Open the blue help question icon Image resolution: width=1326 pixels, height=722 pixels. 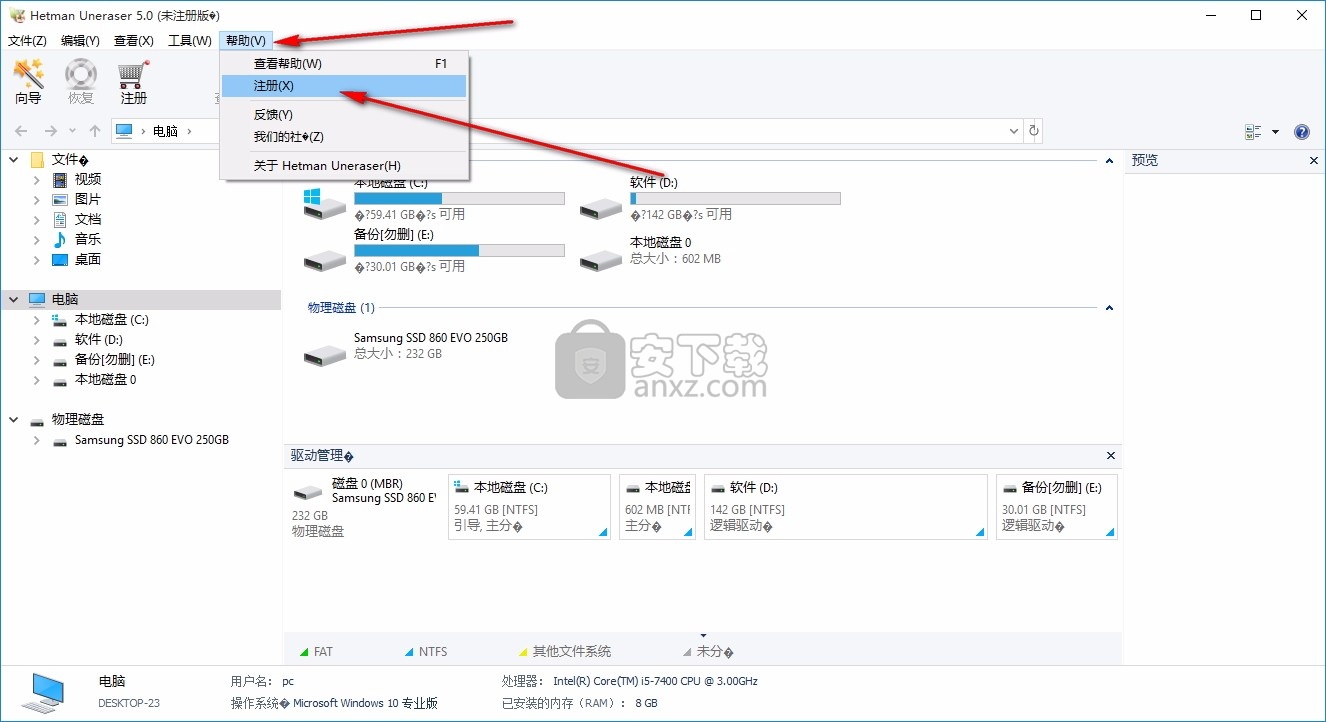click(1302, 132)
